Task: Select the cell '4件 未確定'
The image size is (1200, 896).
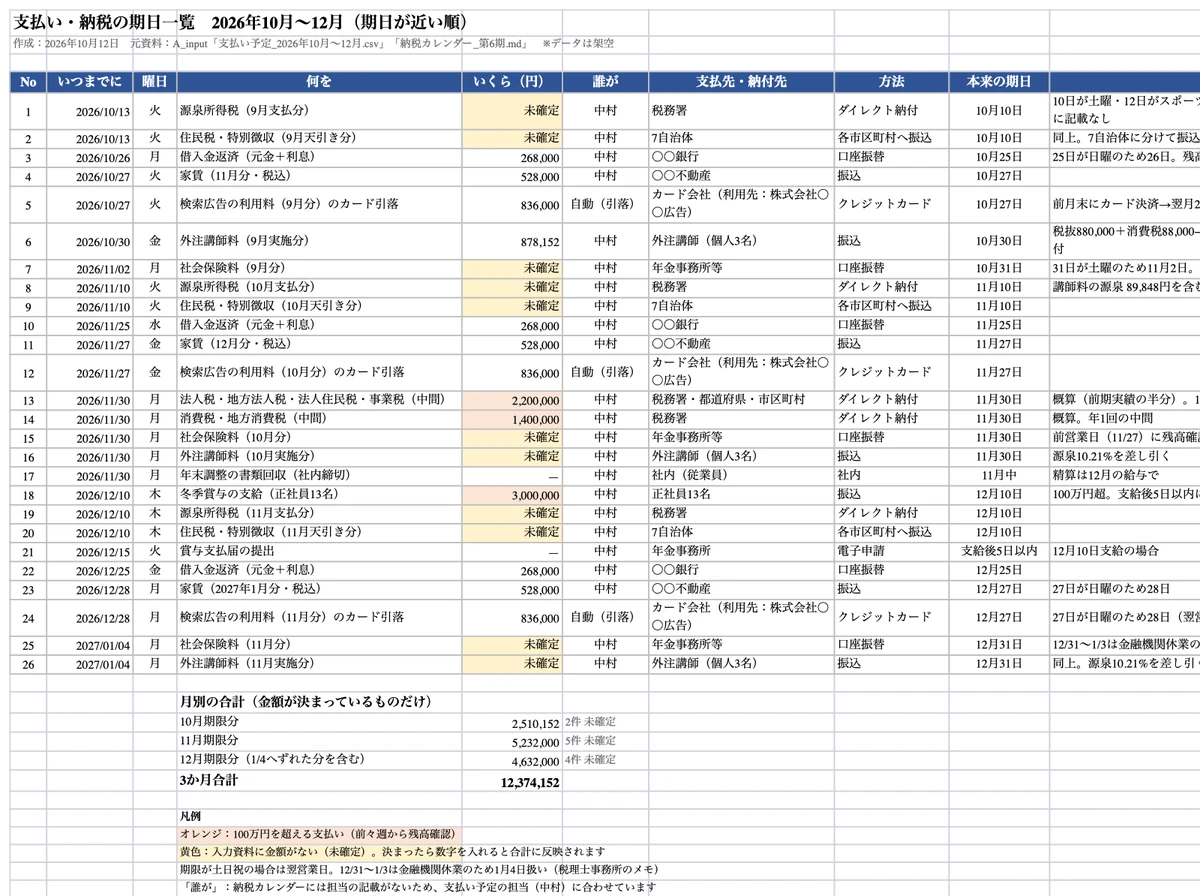Action: (605, 760)
